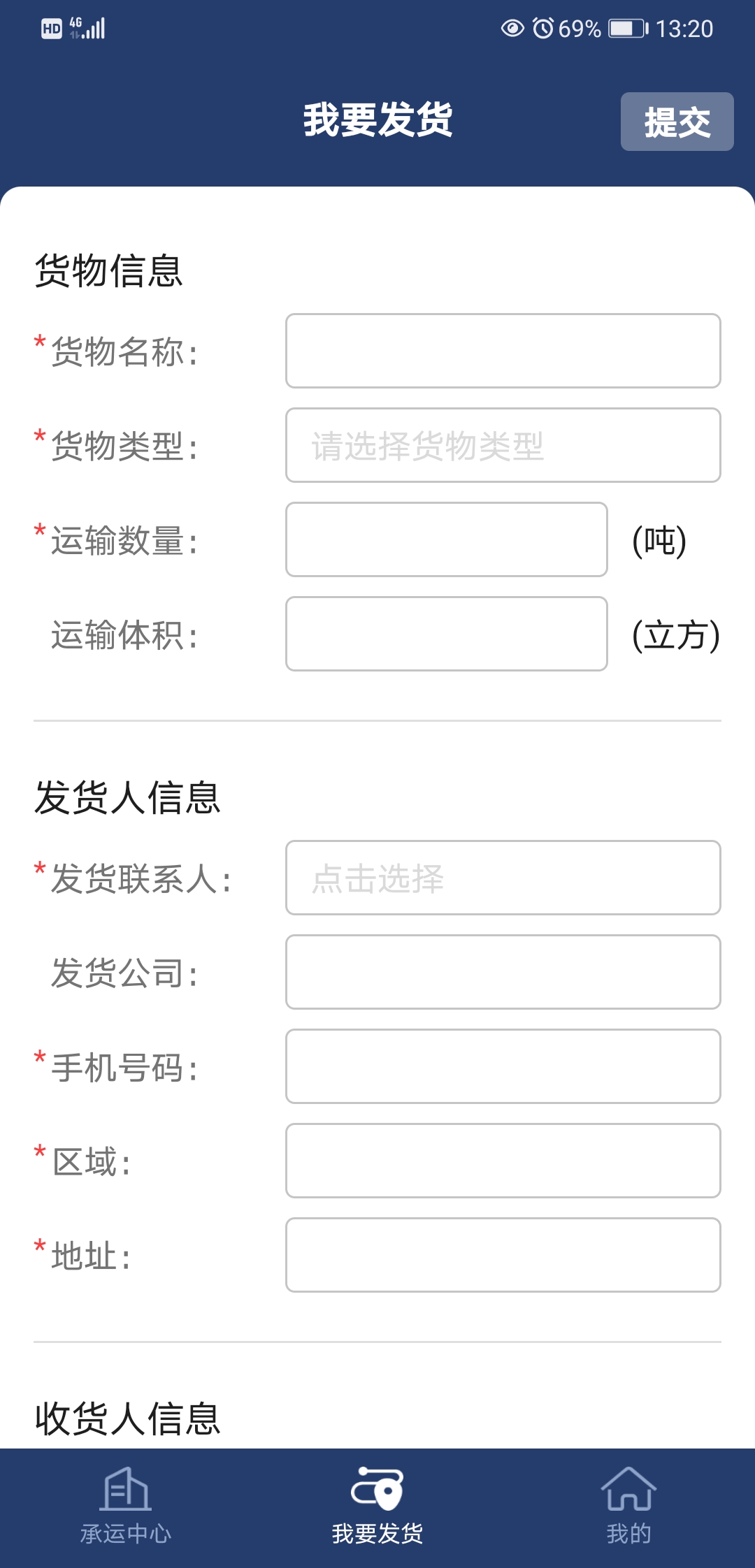This screenshot has height=1568, width=755.
Task: Tap the battery status icon
Action: tap(628, 28)
